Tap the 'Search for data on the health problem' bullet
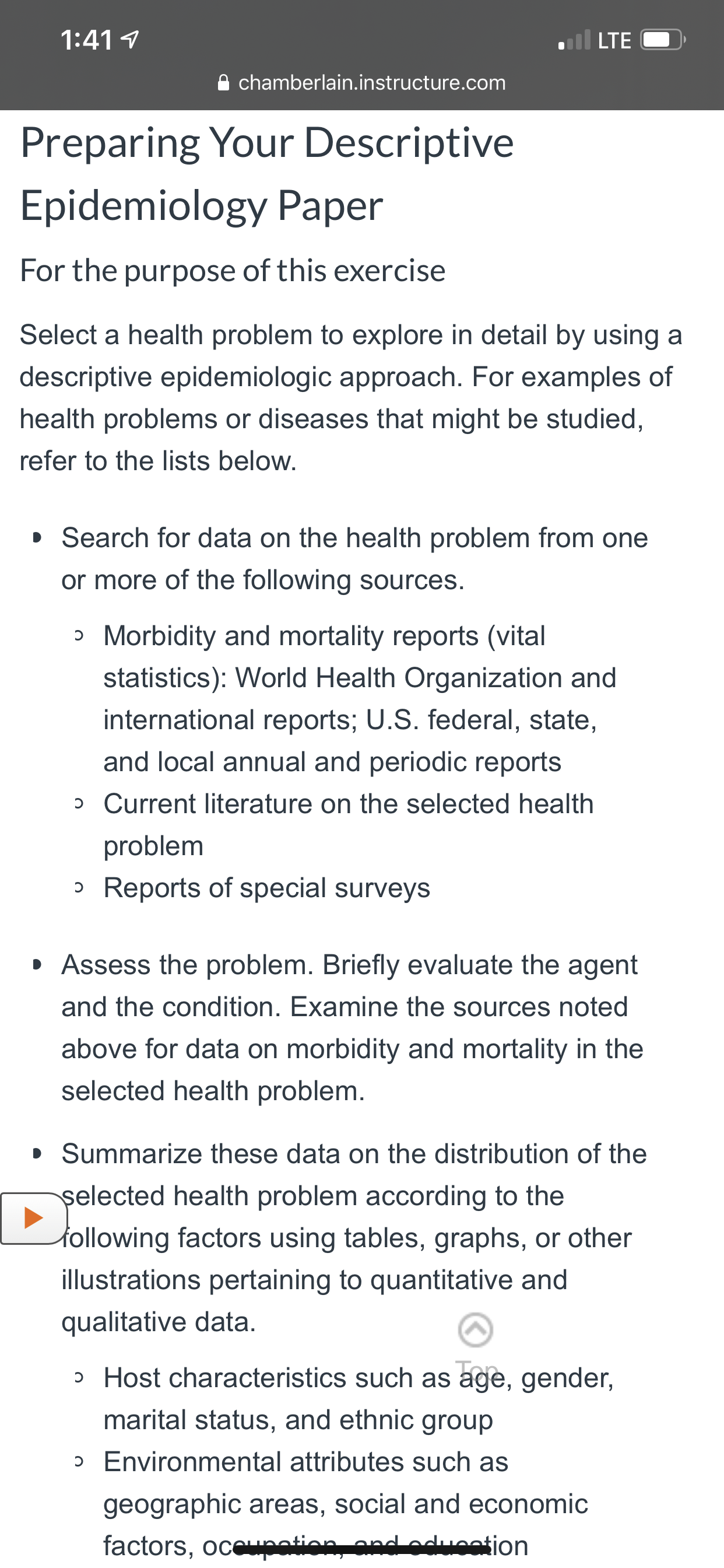Image resolution: width=724 pixels, height=1568 pixels. (354, 559)
